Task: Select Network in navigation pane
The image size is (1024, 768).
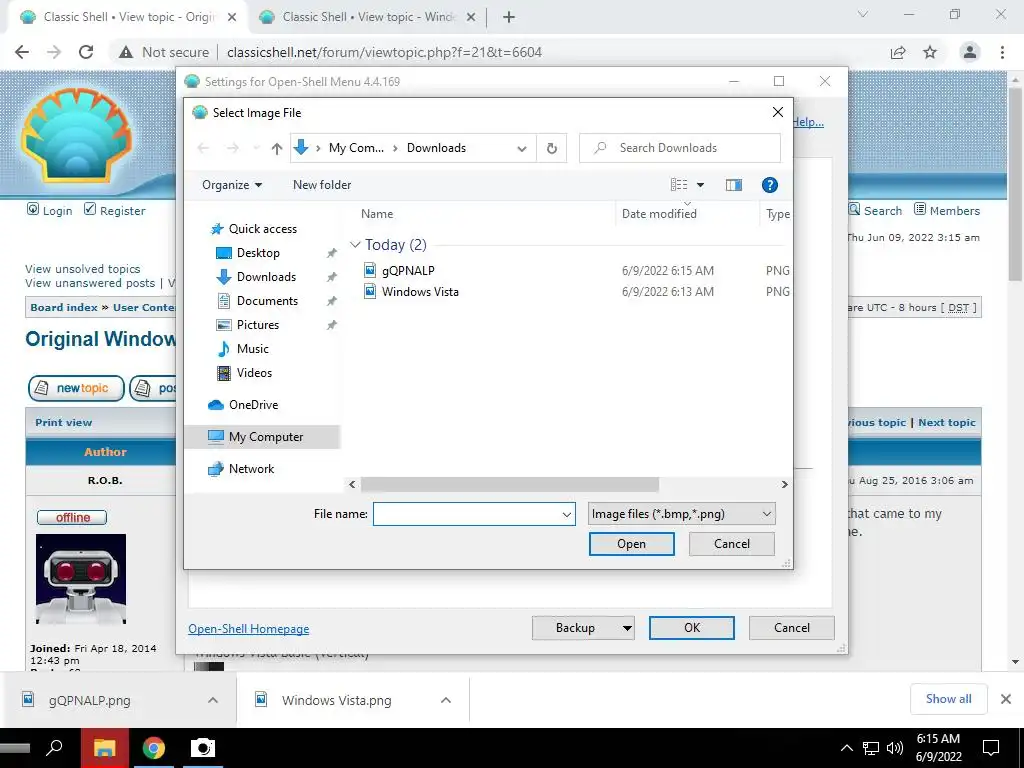Action: click(x=251, y=469)
